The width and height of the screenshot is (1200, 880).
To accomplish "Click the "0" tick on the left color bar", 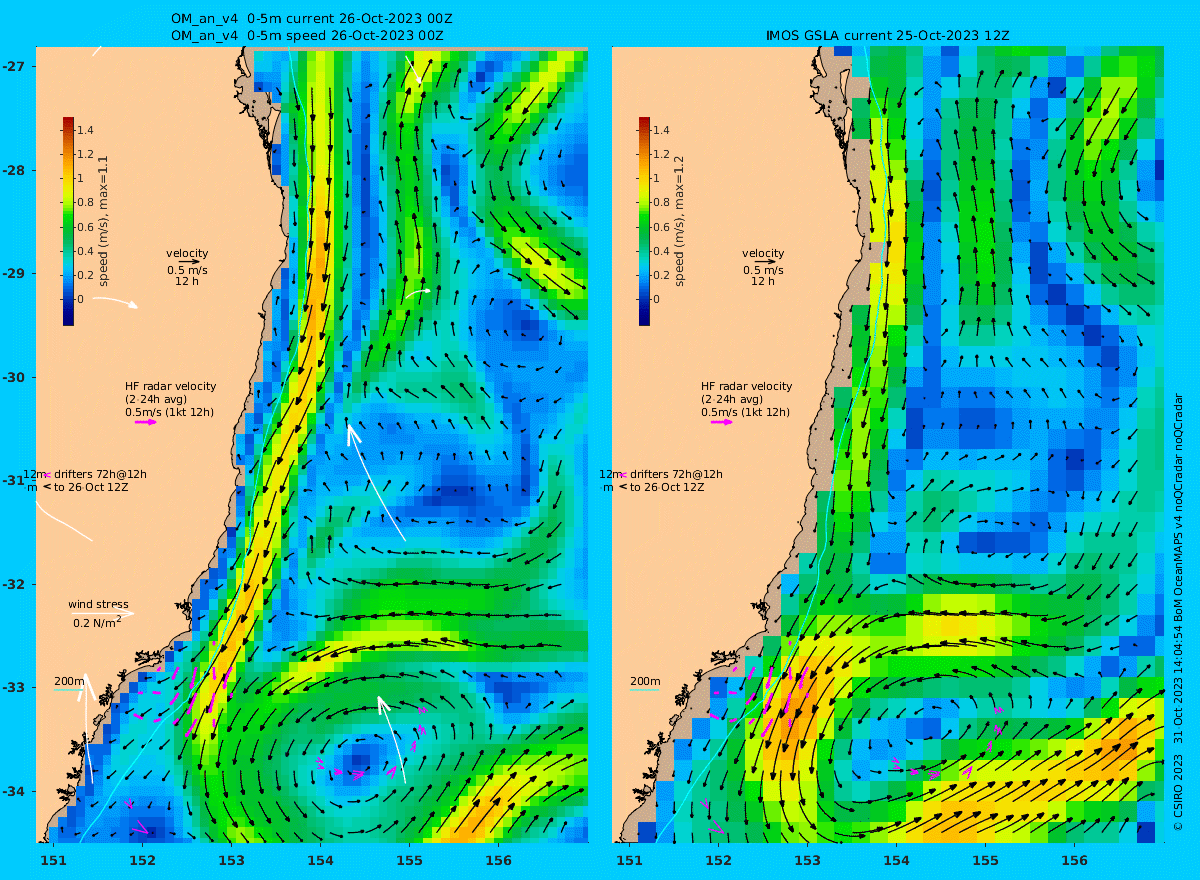I will (82, 299).
